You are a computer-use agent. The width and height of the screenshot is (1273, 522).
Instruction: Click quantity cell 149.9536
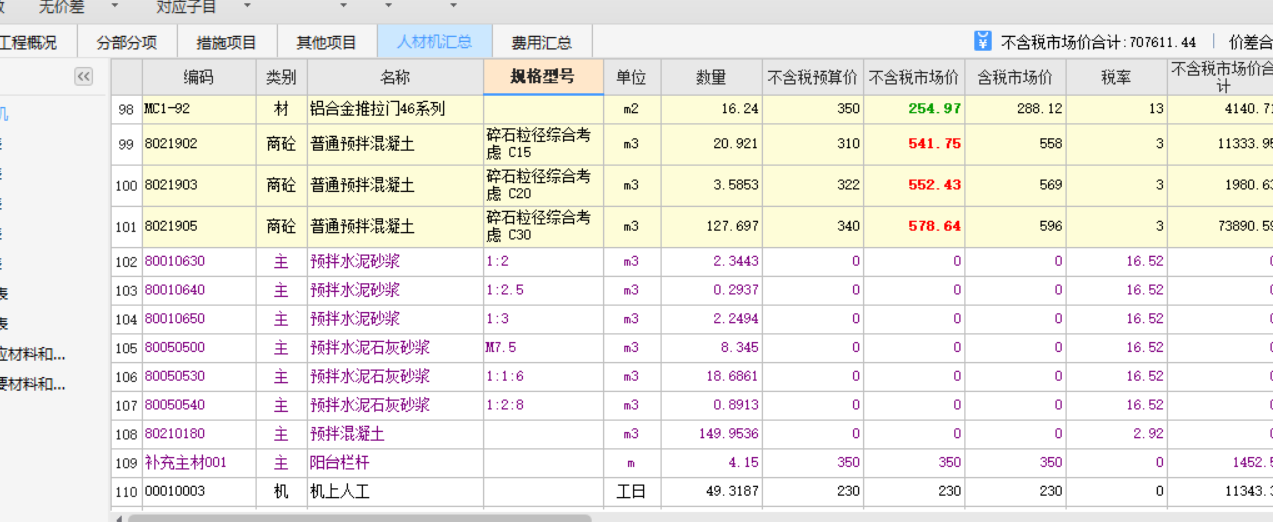(711, 434)
